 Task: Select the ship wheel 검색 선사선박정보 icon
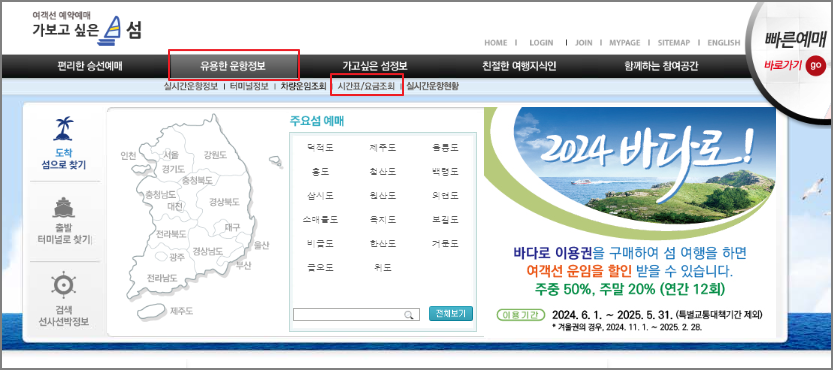point(63,285)
